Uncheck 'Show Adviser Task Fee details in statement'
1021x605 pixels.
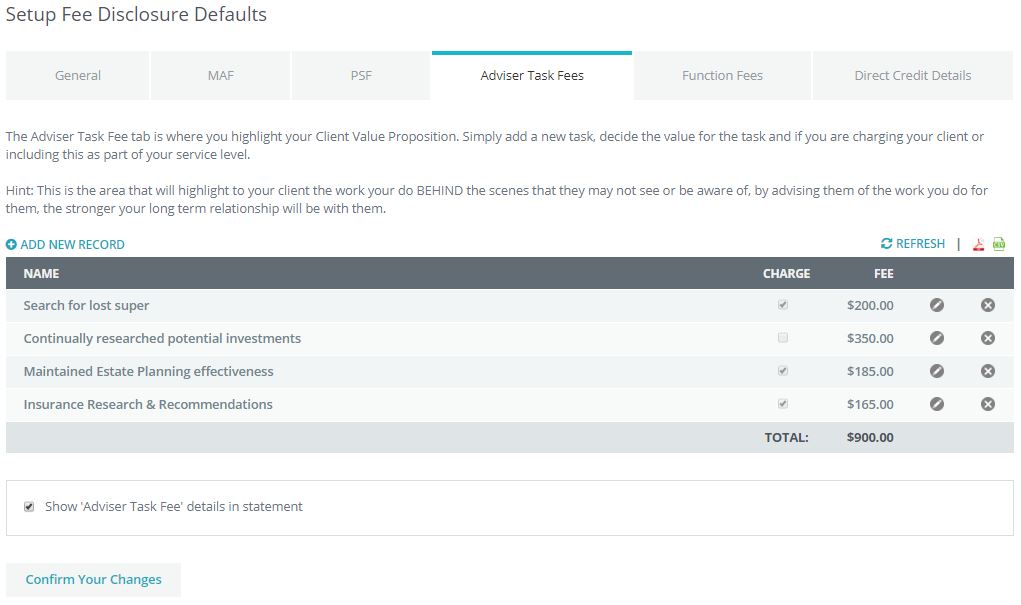click(x=29, y=507)
